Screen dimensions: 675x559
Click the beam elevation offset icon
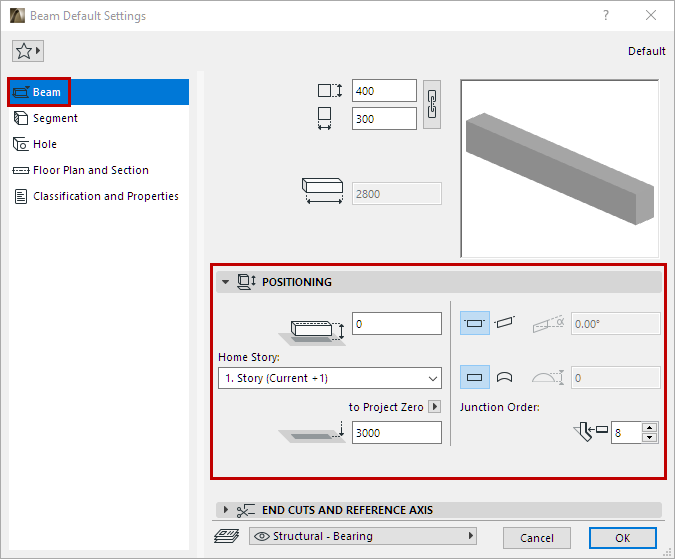pyautogui.click(x=313, y=332)
